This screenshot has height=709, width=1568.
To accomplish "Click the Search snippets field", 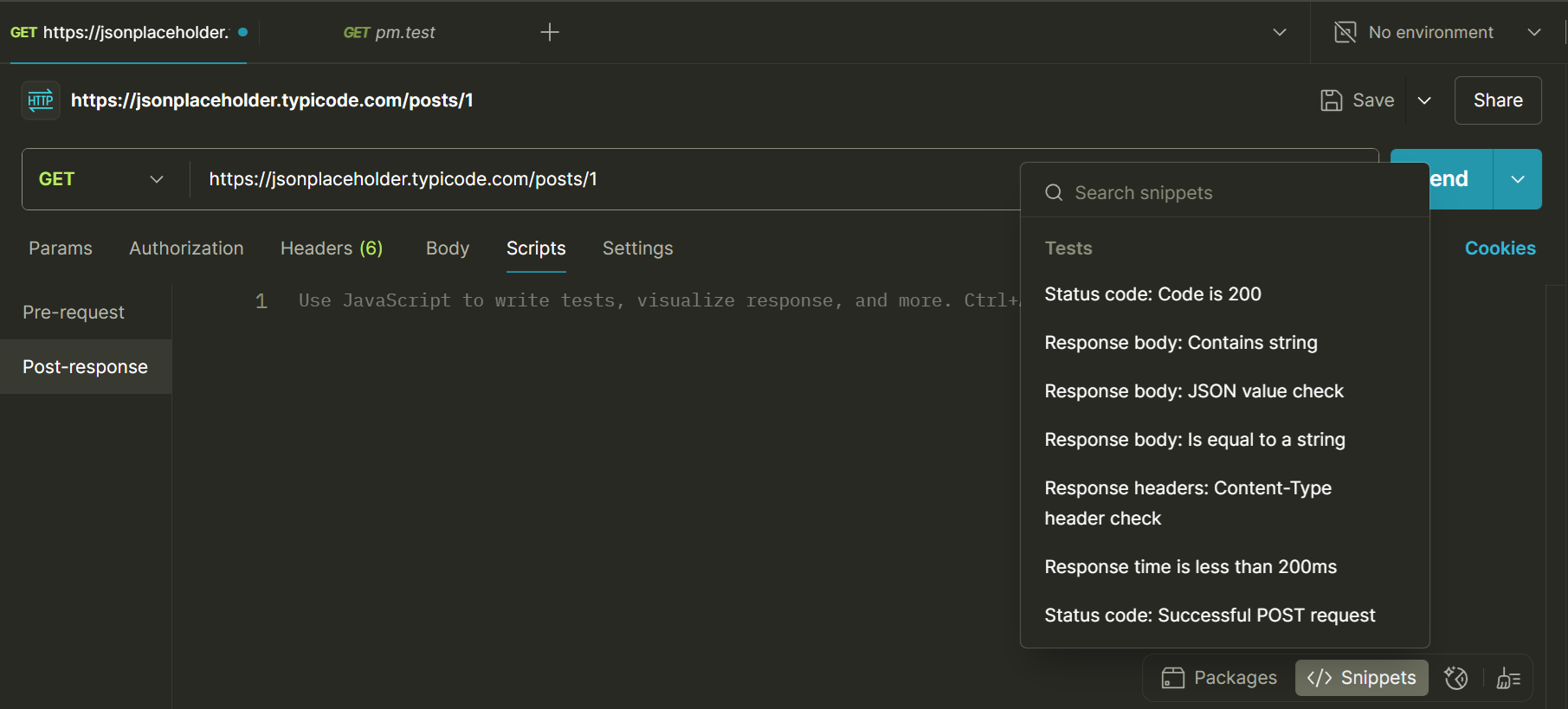I will tap(1225, 192).
